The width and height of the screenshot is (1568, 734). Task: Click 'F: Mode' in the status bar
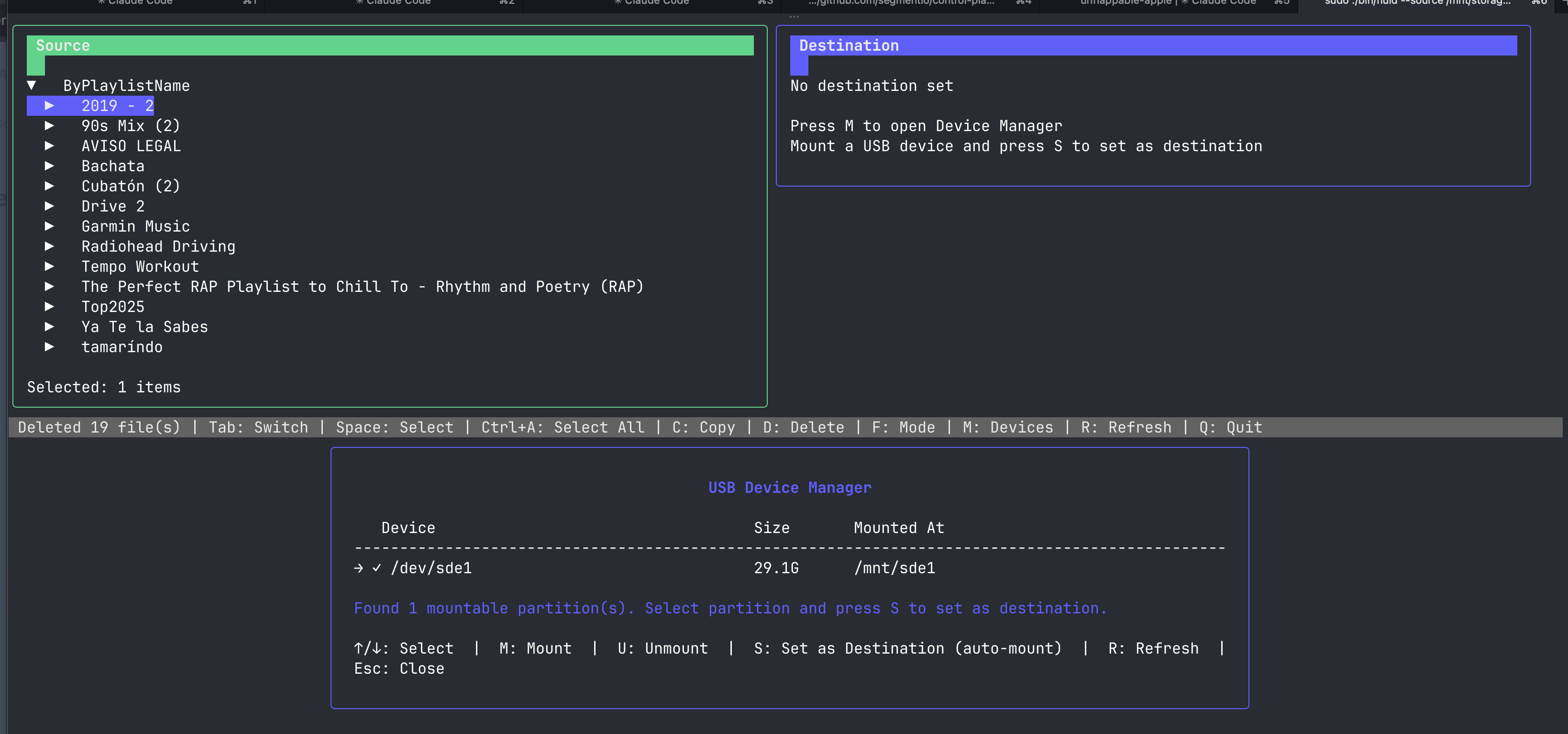click(x=903, y=427)
